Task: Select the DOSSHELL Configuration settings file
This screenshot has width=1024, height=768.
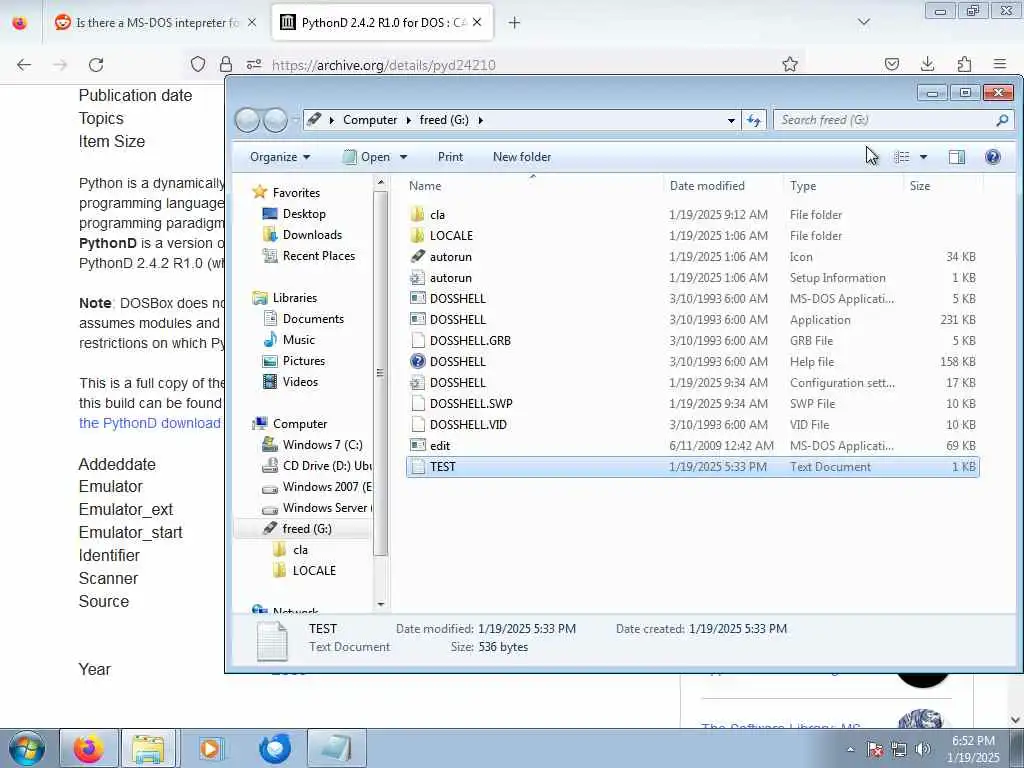Action: pyautogui.click(x=692, y=383)
